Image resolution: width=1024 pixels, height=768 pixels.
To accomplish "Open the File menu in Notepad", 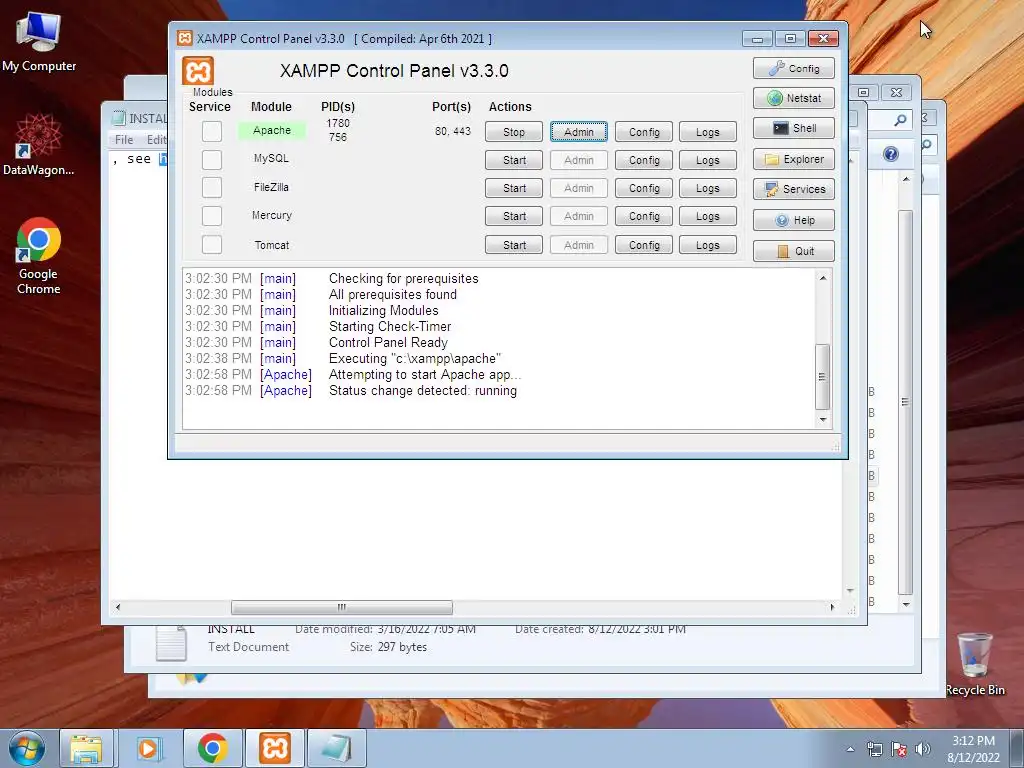I will click(124, 140).
